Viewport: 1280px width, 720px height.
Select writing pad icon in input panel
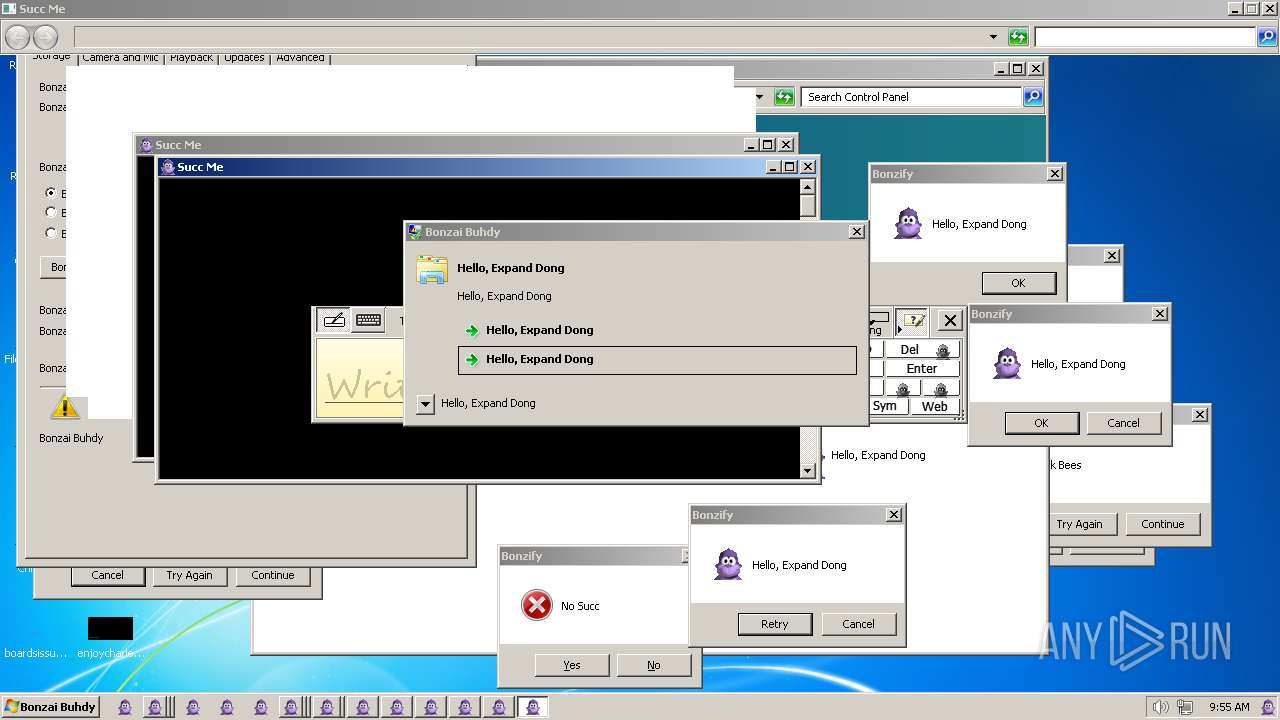point(334,320)
